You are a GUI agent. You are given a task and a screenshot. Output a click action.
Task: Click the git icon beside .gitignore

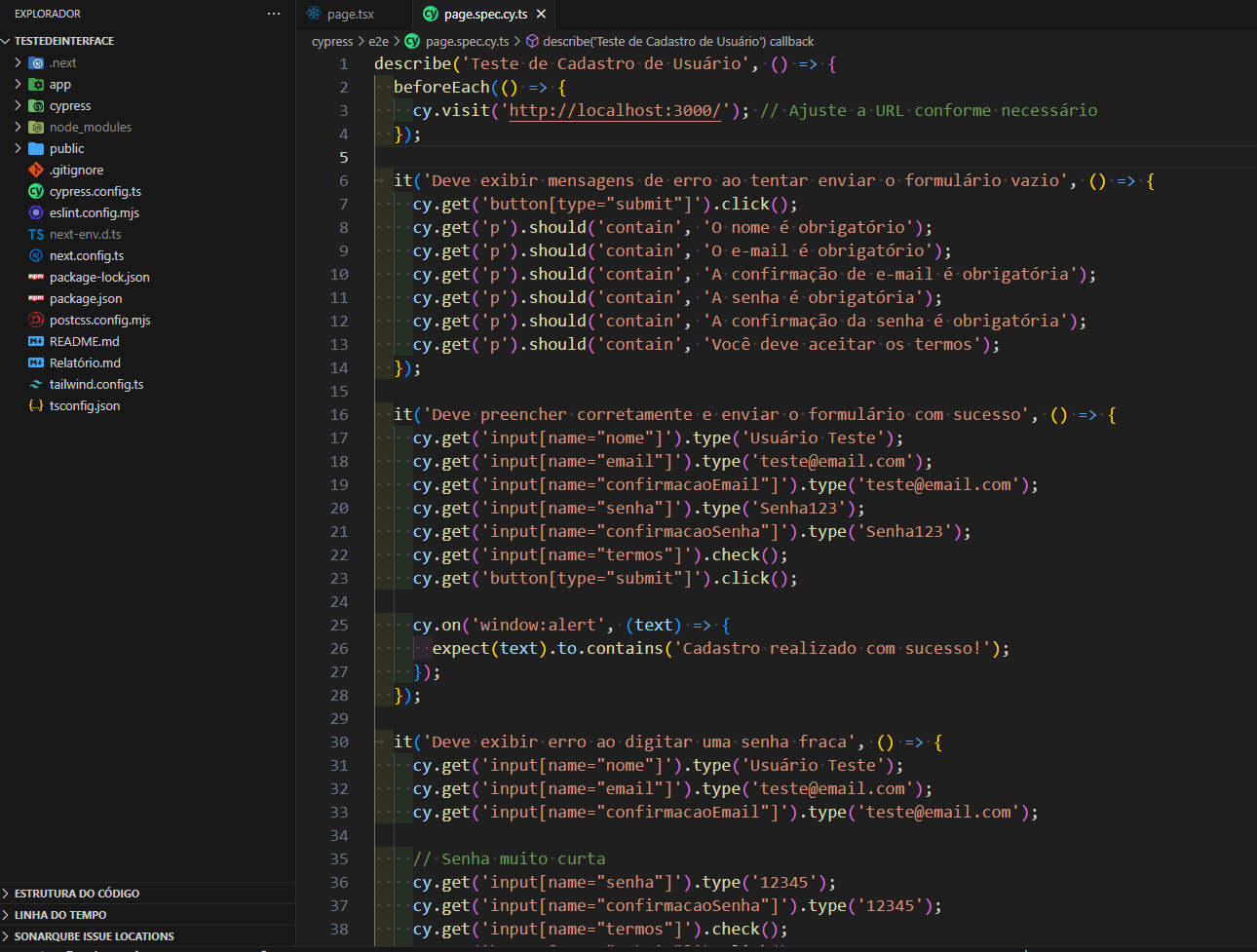tap(36, 170)
